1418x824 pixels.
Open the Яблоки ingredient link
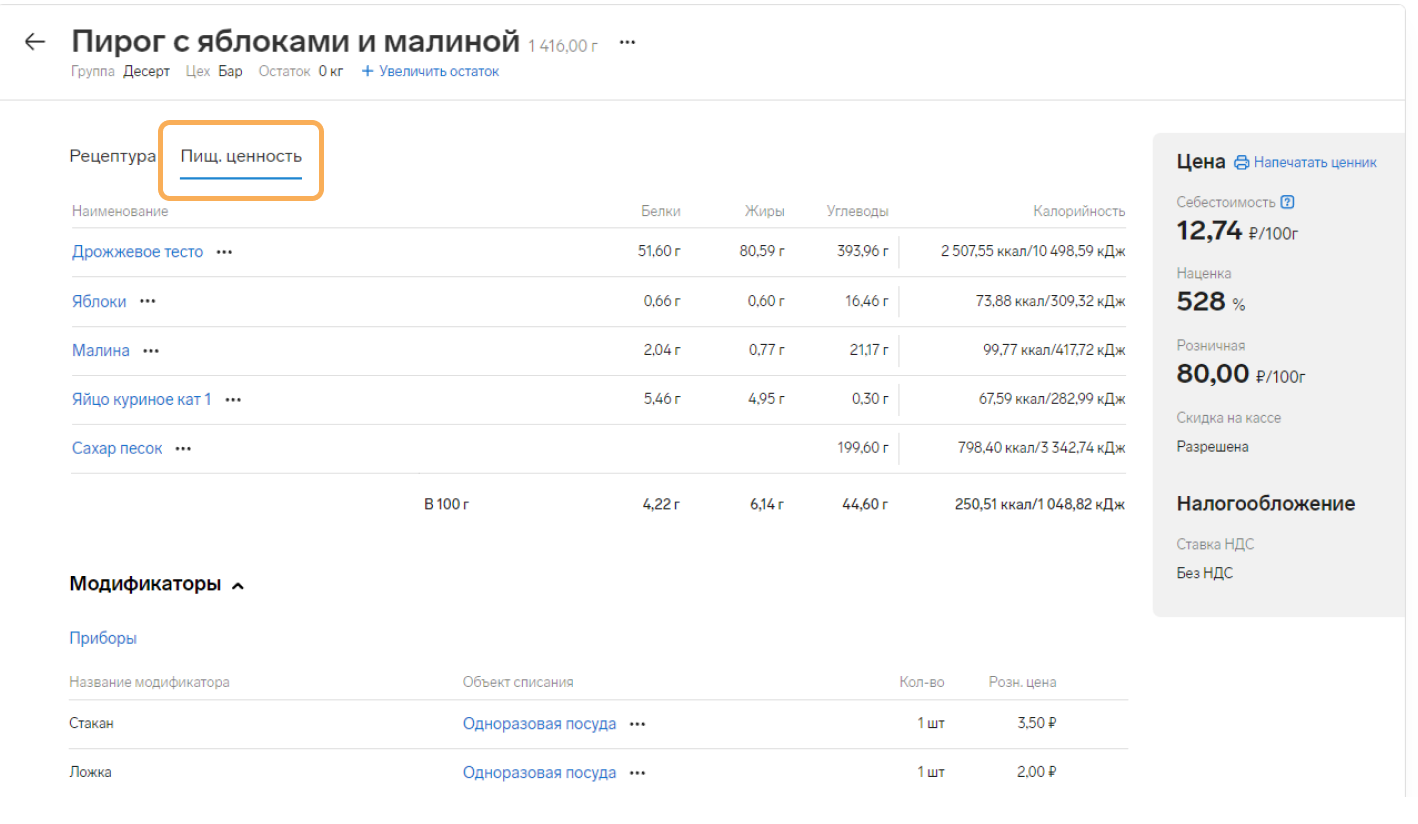click(x=99, y=301)
